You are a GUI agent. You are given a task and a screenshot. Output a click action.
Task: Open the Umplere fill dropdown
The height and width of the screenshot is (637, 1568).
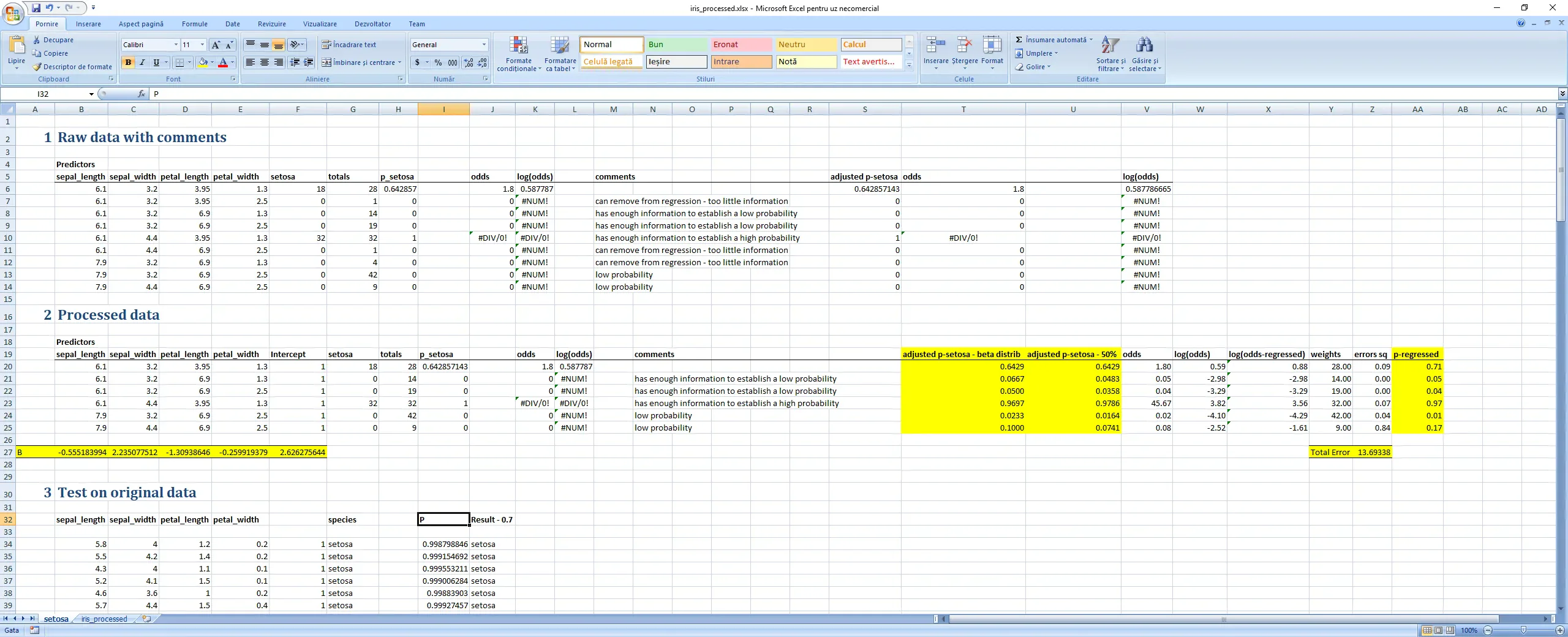click(x=1037, y=53)
